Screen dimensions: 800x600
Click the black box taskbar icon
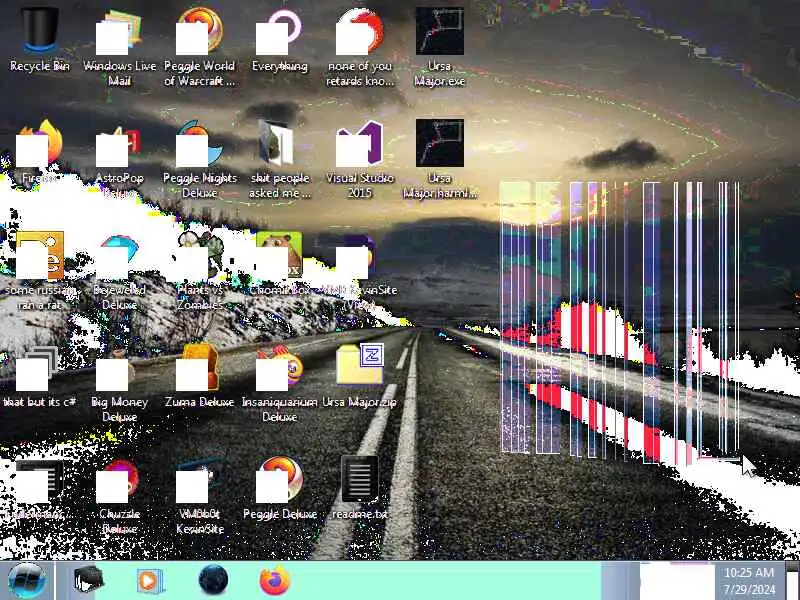click(88, 580)
